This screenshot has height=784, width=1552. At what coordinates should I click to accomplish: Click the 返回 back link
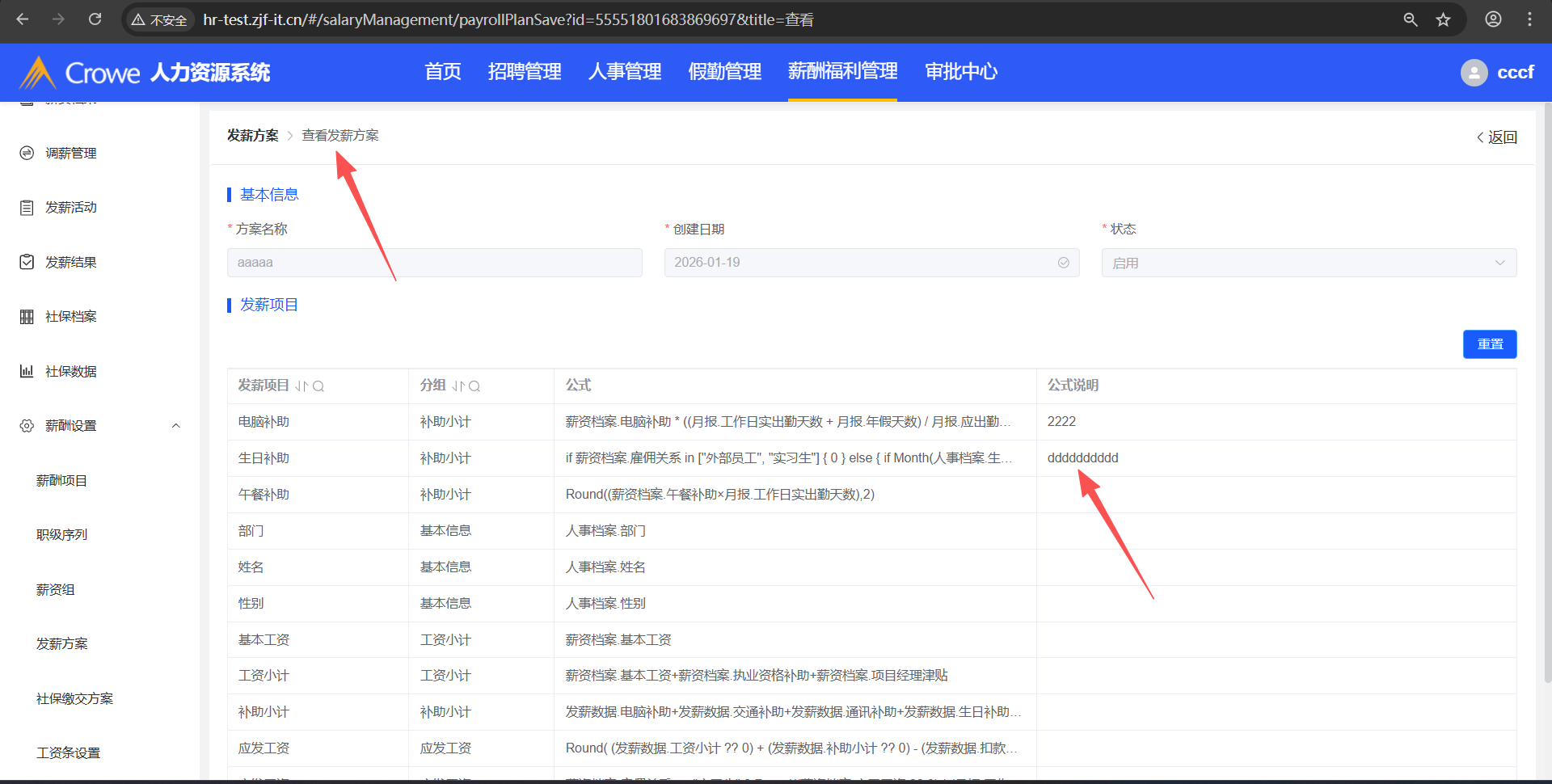pyautogui.click(x=1497, y=137)
